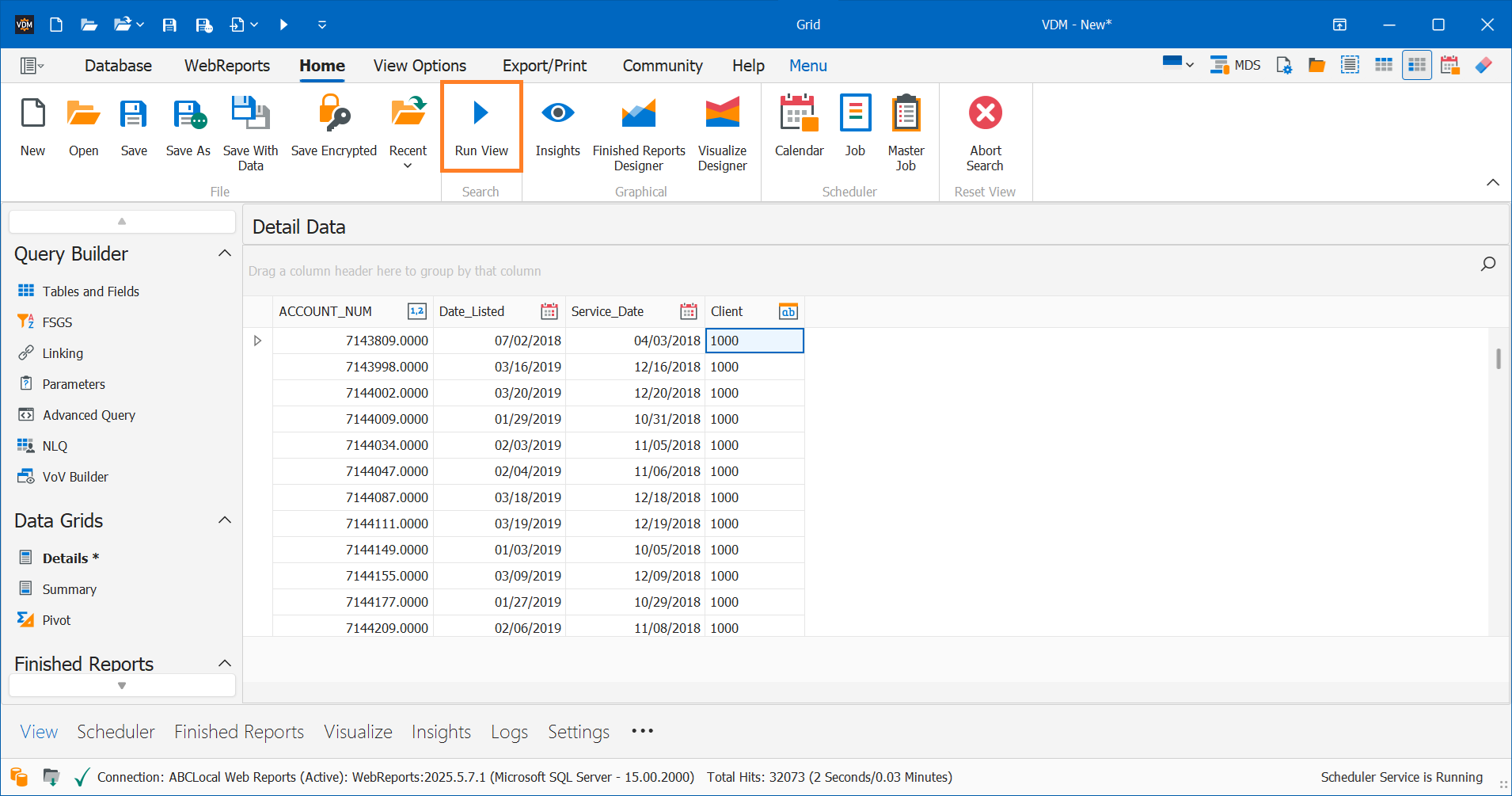Click the Save With Data icon

pos(249,112)
